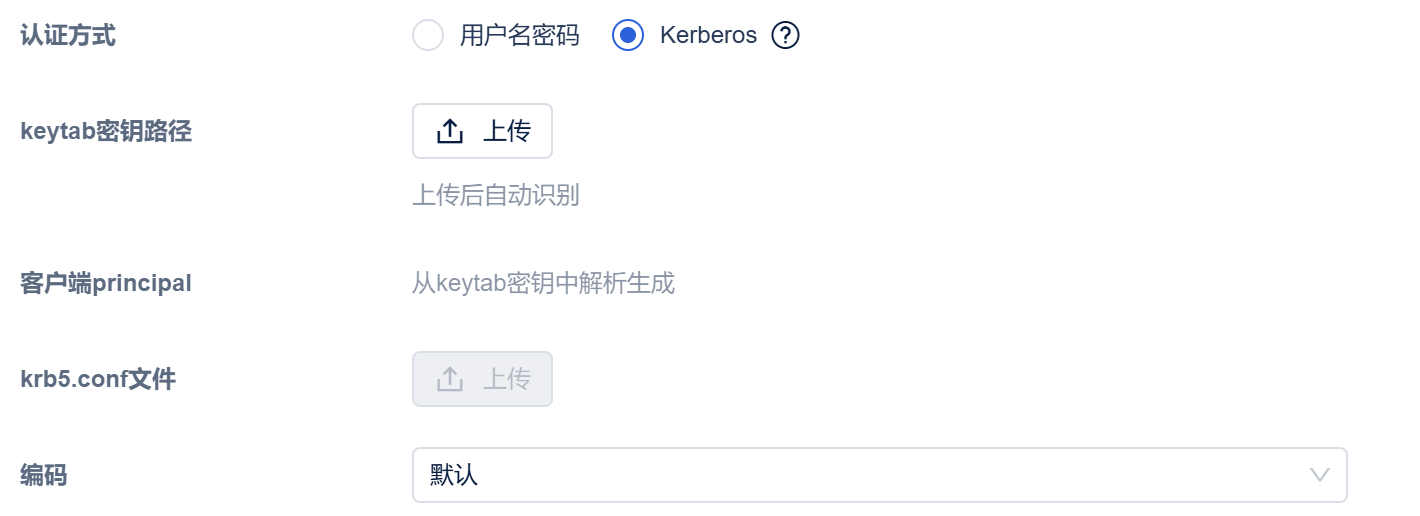The width and height of the screenshot is (1420, 516).
Task: Click the 编码 field label
Action: tap(44, 474)
